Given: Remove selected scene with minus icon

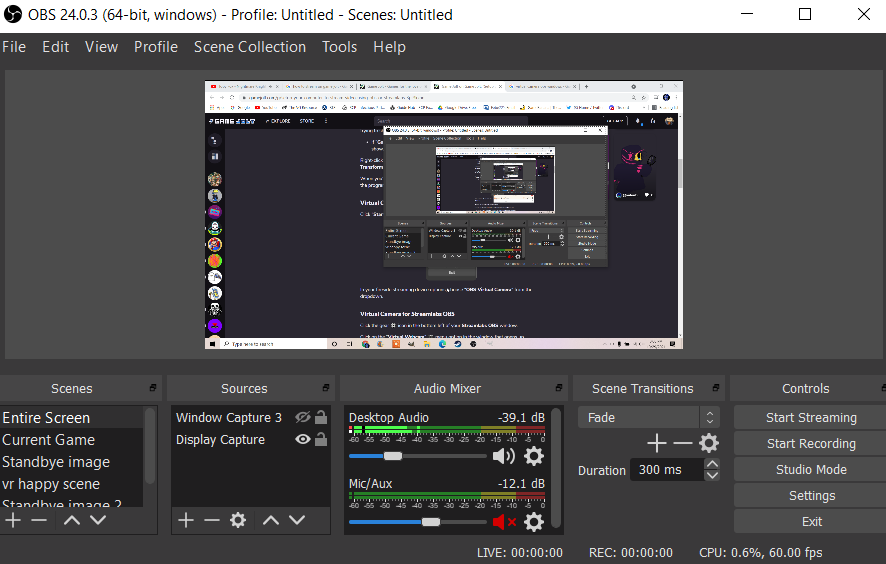Looking at the screenshot, I should 39,520.
